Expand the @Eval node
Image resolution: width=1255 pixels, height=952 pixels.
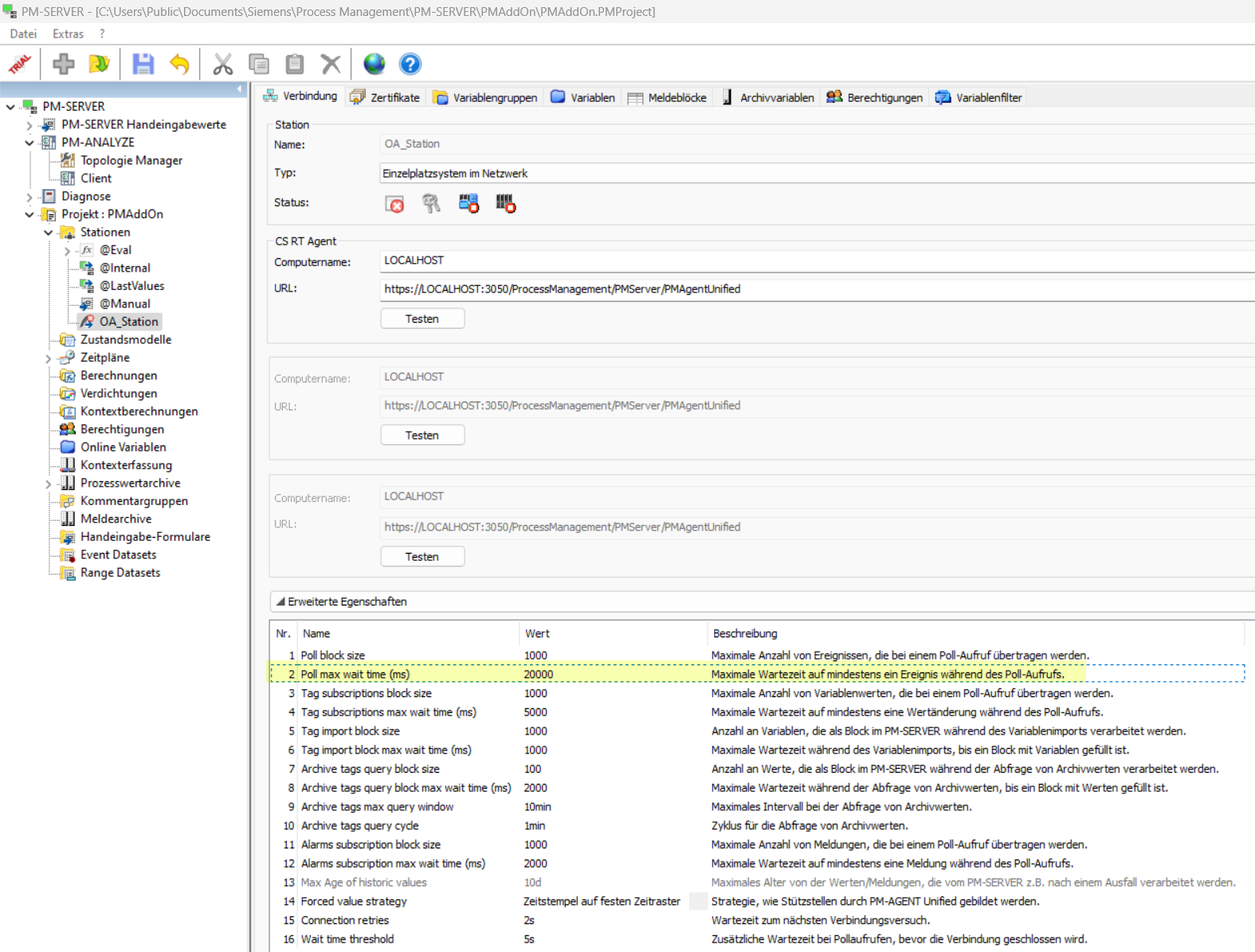click(68, 251)
